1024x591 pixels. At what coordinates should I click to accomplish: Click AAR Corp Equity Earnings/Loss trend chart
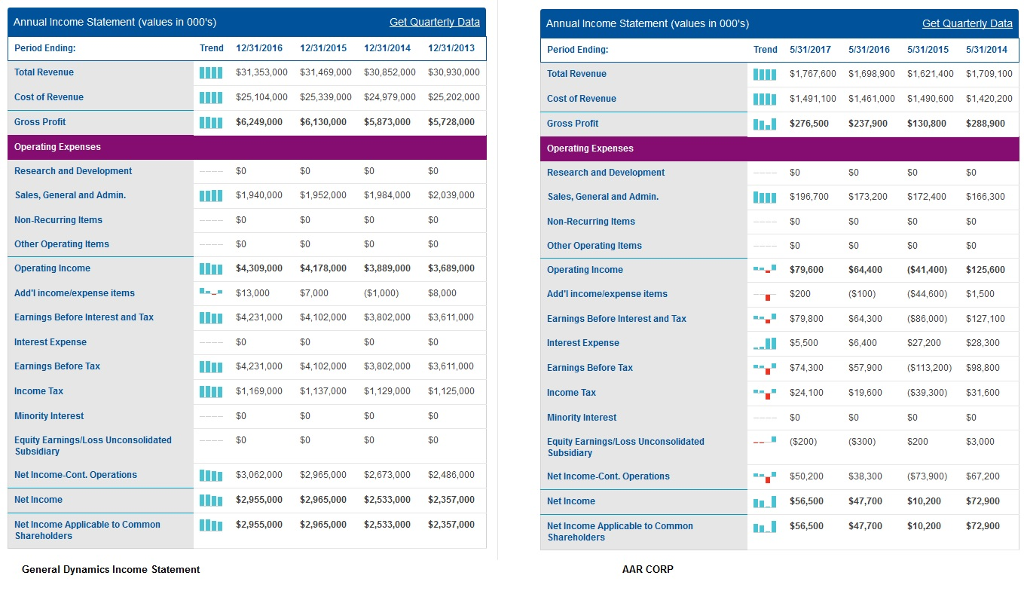[x=765, y=441]
